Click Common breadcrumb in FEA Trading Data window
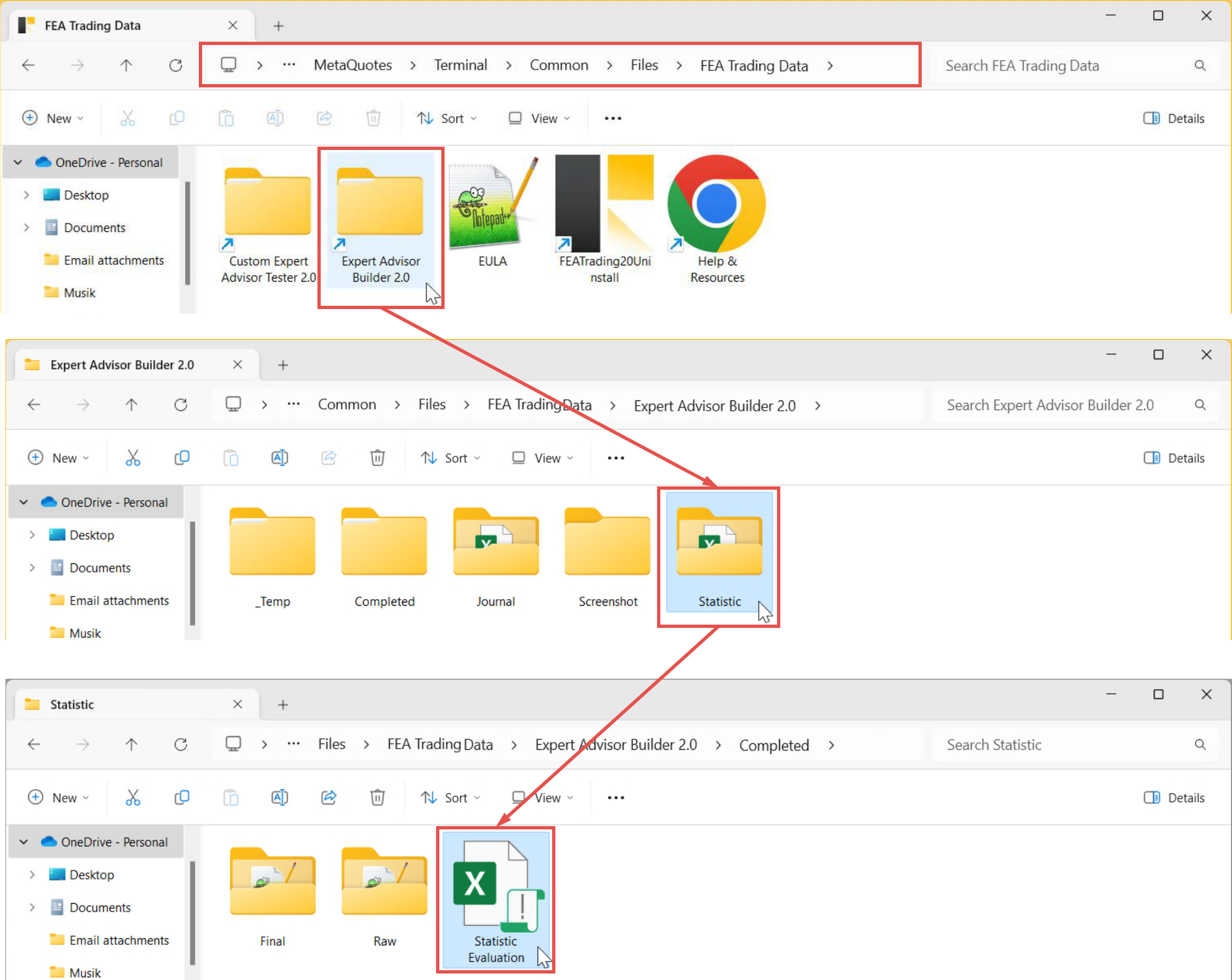Screen dimensions: 1232x980 [x=559, y=65]
